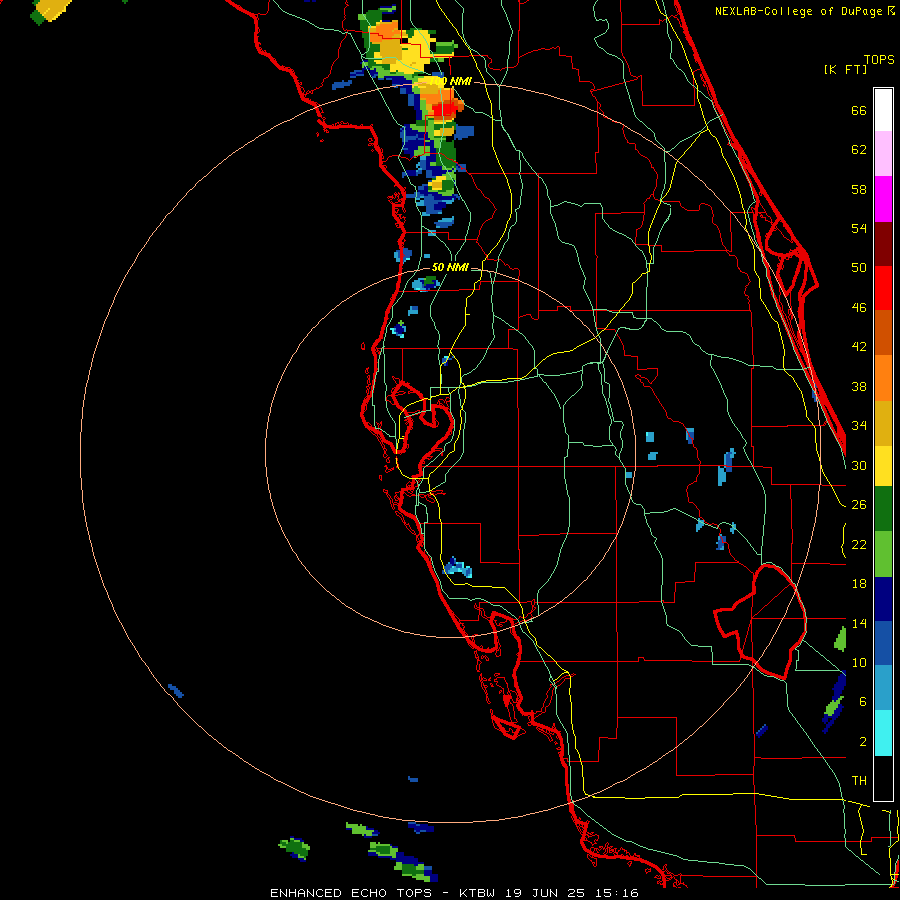Click the "38" legend value
This screenshot has width=900, height=900.
[859, 386]
